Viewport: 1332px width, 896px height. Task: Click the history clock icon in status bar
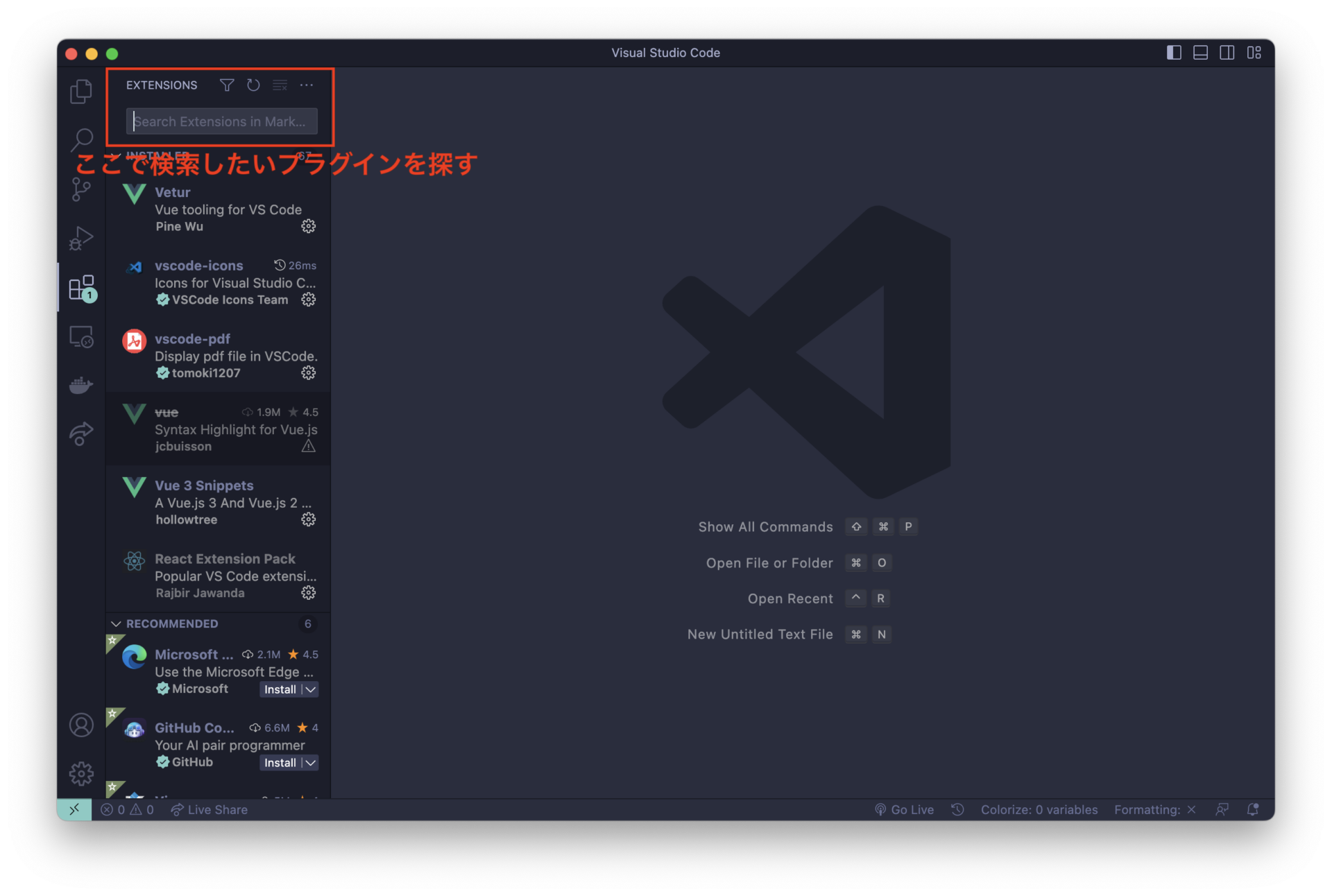point(957,809)
